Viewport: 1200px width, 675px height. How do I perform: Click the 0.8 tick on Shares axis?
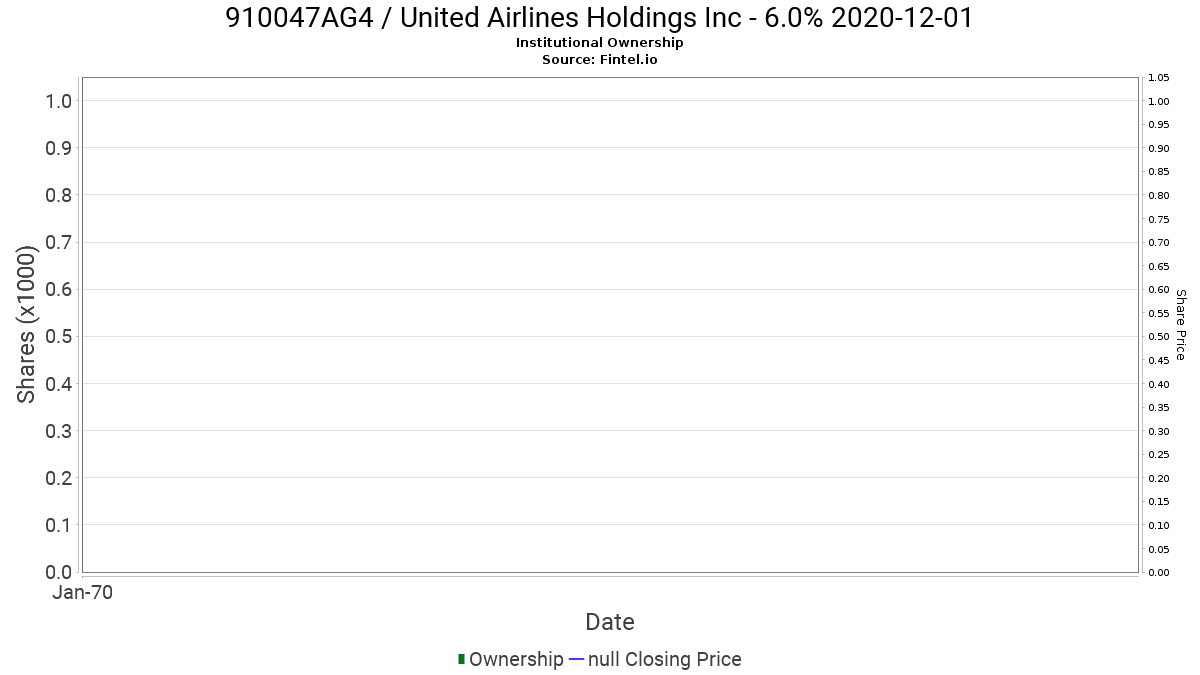point(58,195)
